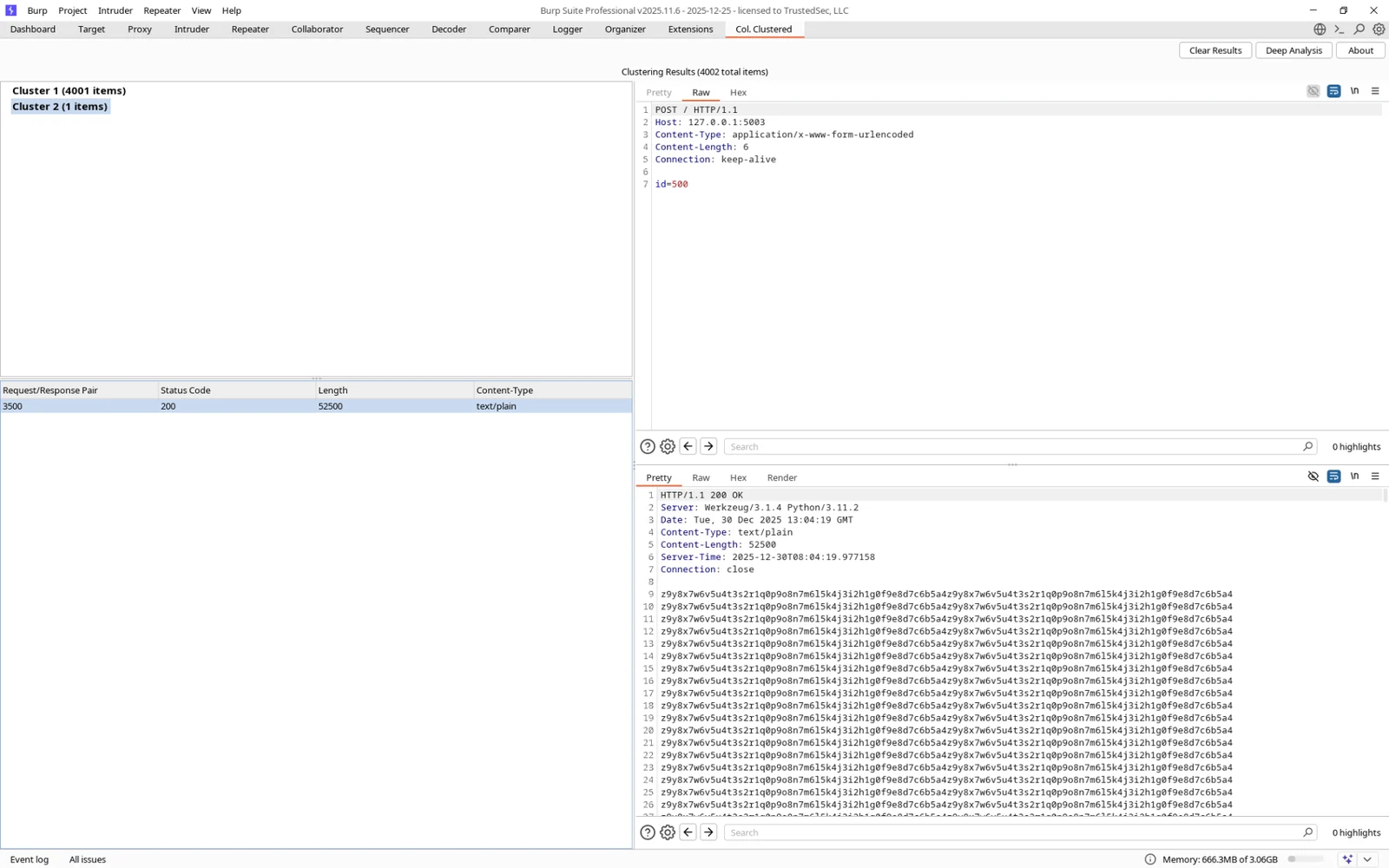1389x868 pixels.
Task: Toggle request line wrap button
Action: click(1334, 91)
